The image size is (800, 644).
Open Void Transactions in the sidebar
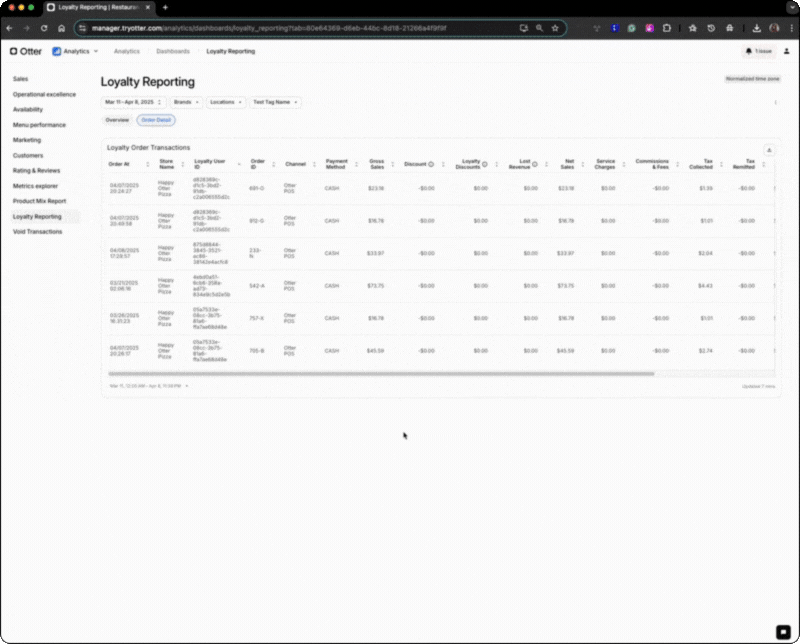37,231
